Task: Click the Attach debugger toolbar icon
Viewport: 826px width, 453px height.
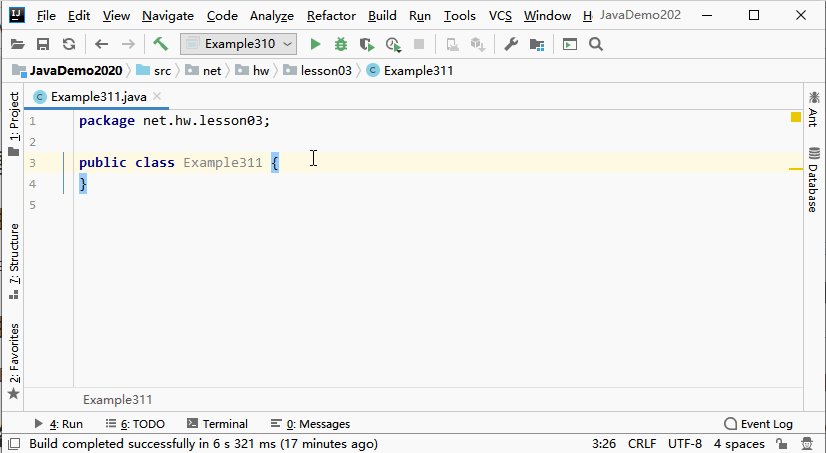Action: [x=452, y=45]
